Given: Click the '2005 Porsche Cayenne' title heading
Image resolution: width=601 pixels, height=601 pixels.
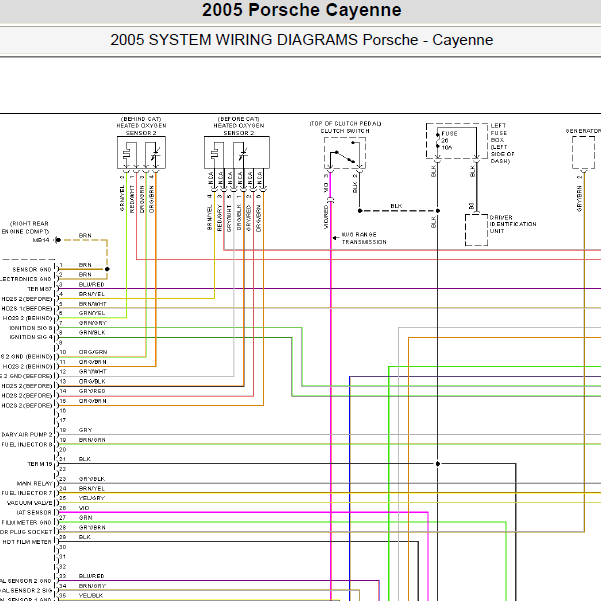Looking at the screenshot, I should (x=301, y=10).
